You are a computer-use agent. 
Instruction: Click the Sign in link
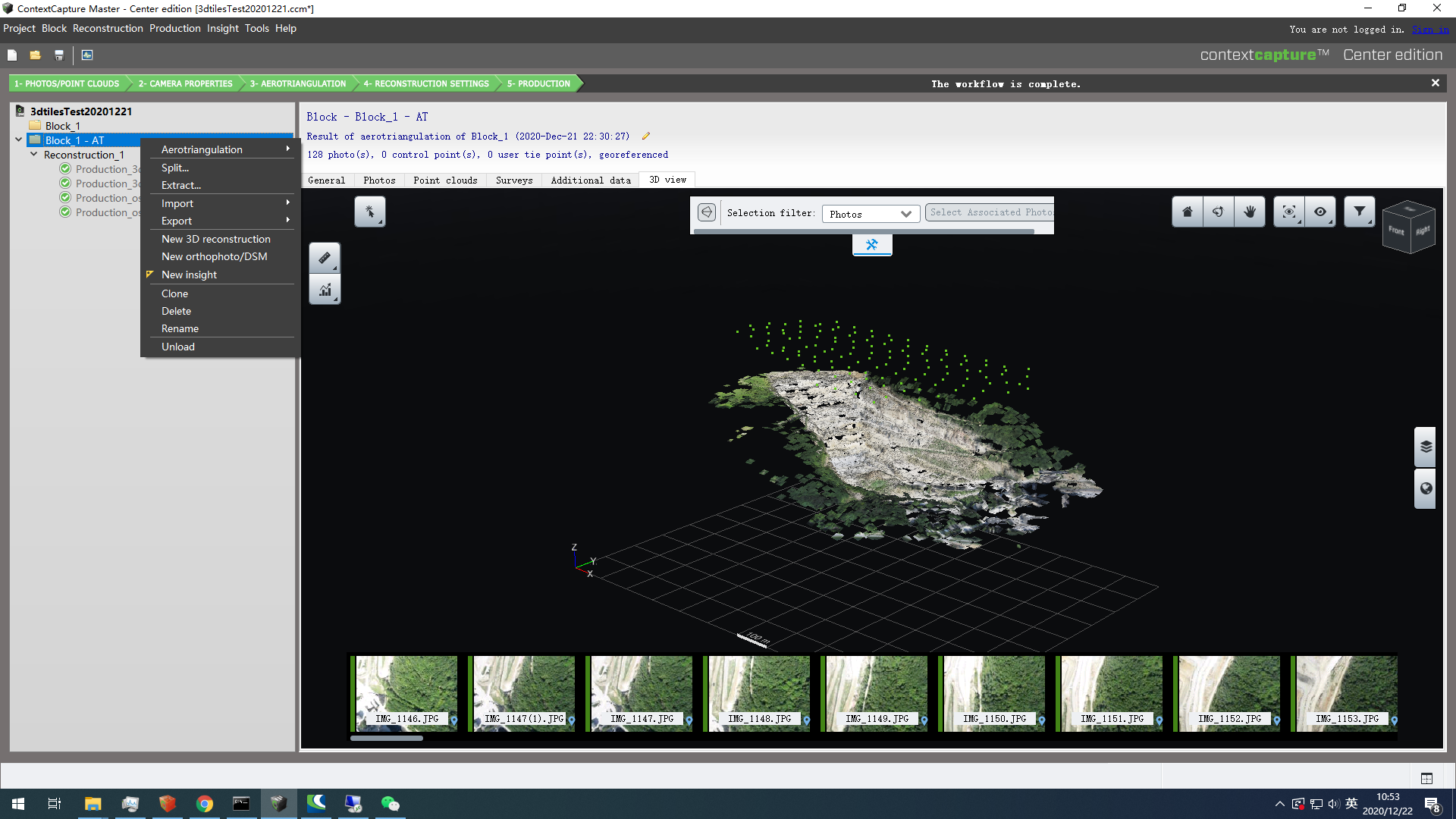click(x=1430, y=30)
